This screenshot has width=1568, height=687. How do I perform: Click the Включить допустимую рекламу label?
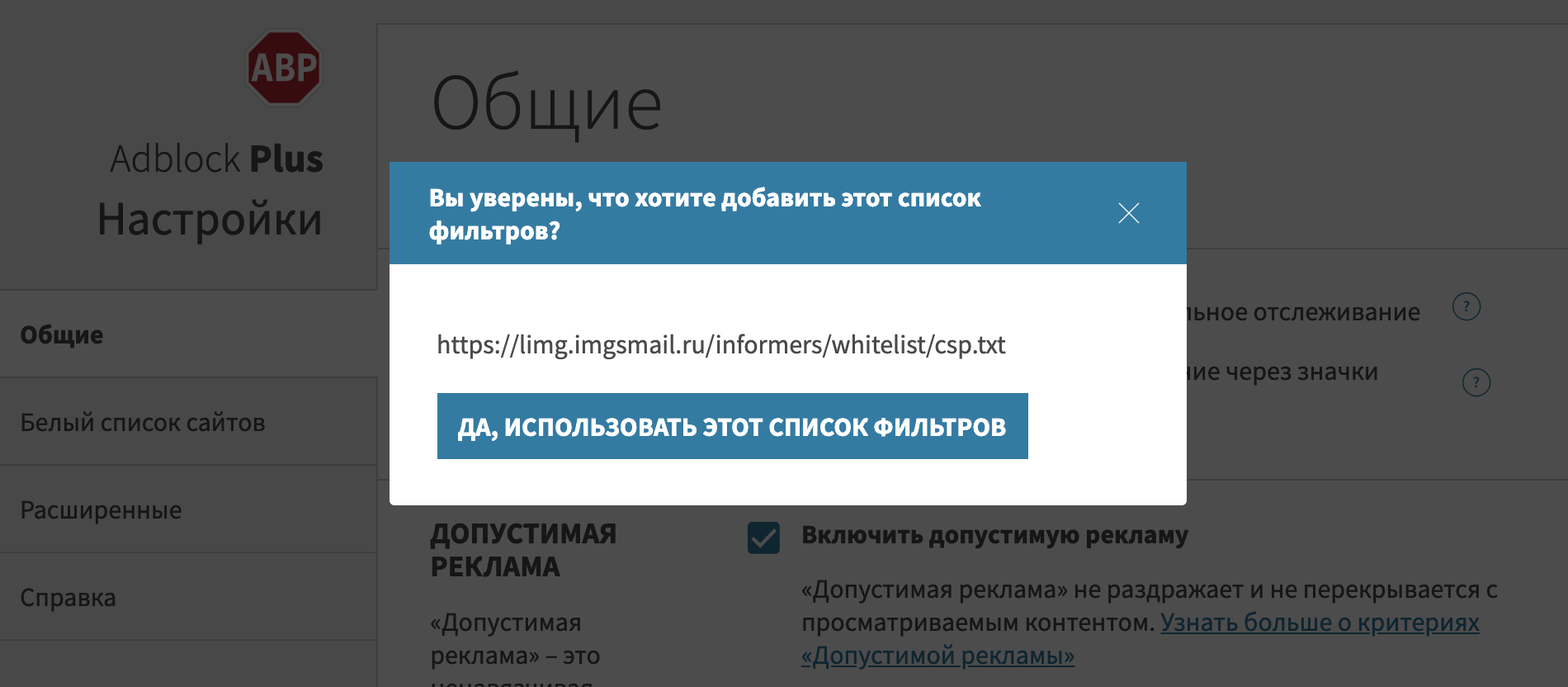pos(994,535)
